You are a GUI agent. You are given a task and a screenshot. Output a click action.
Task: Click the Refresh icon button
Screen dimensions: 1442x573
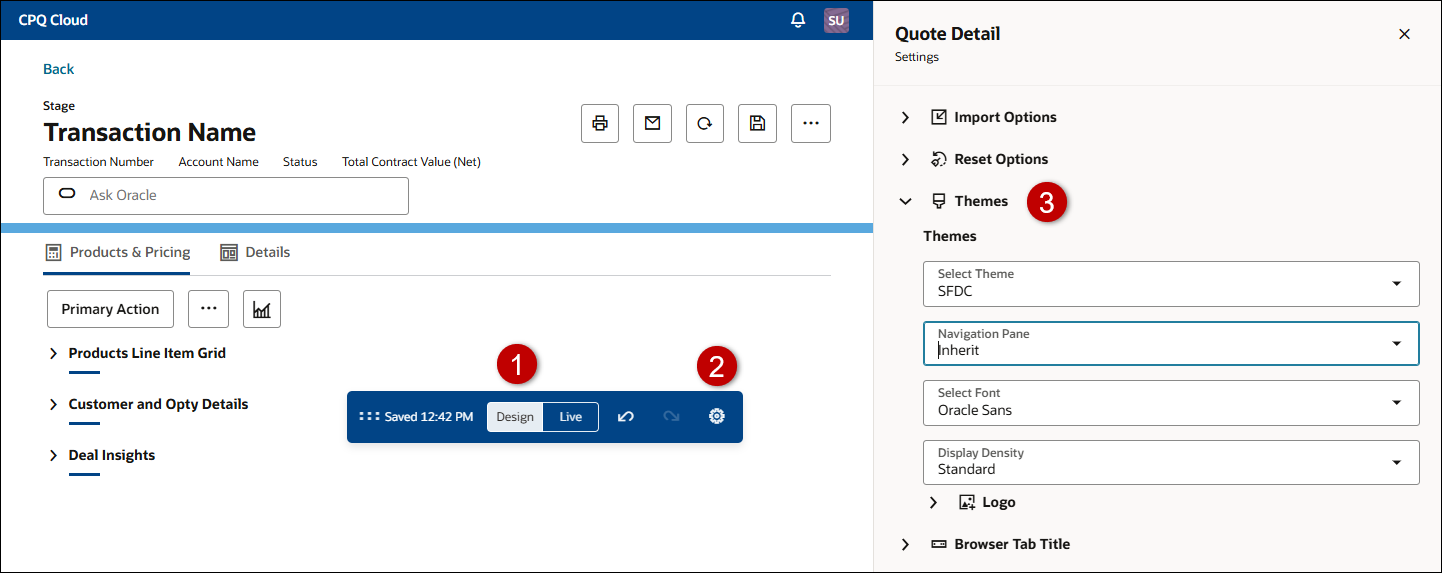(705, 123)
